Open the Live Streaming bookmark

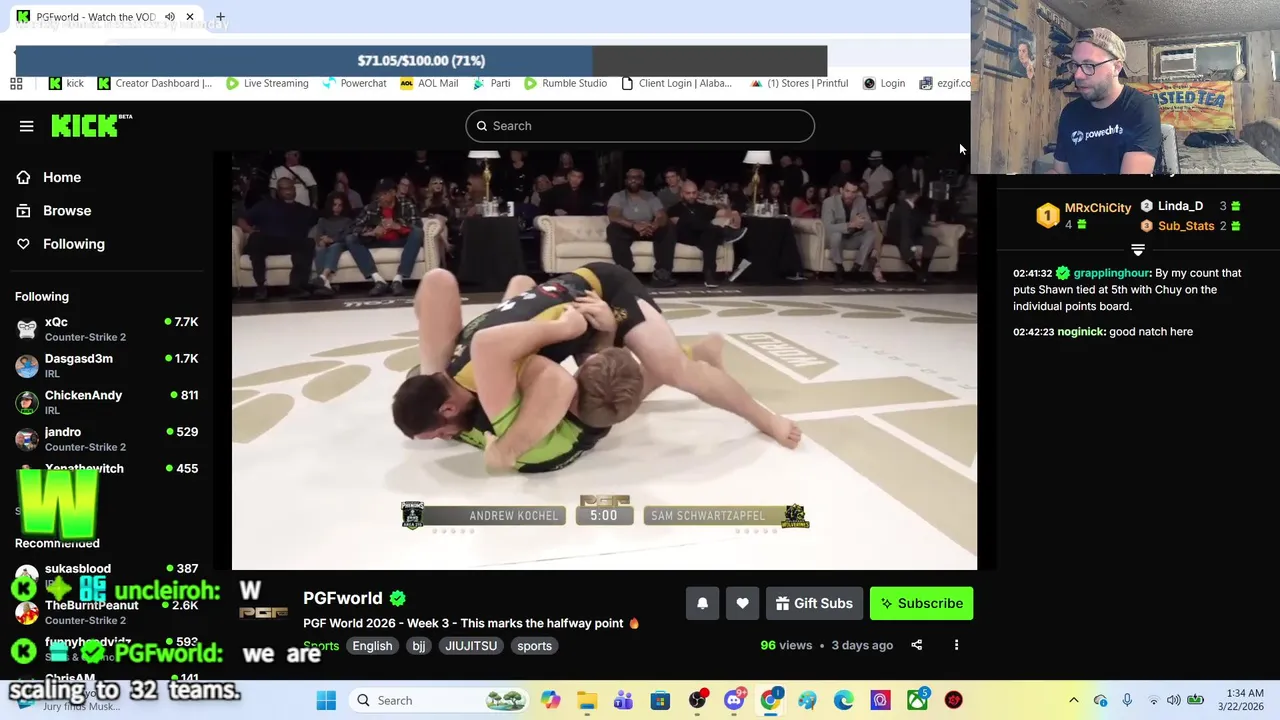pyautogui.click(x=267, y=83)
